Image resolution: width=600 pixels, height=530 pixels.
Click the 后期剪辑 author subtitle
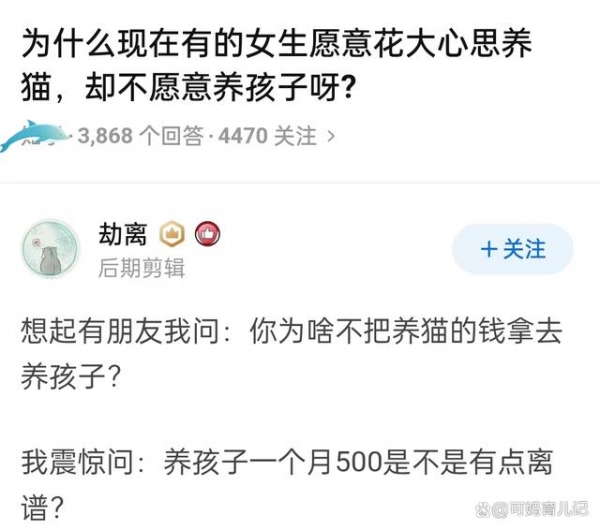click(x=140, y=268)
